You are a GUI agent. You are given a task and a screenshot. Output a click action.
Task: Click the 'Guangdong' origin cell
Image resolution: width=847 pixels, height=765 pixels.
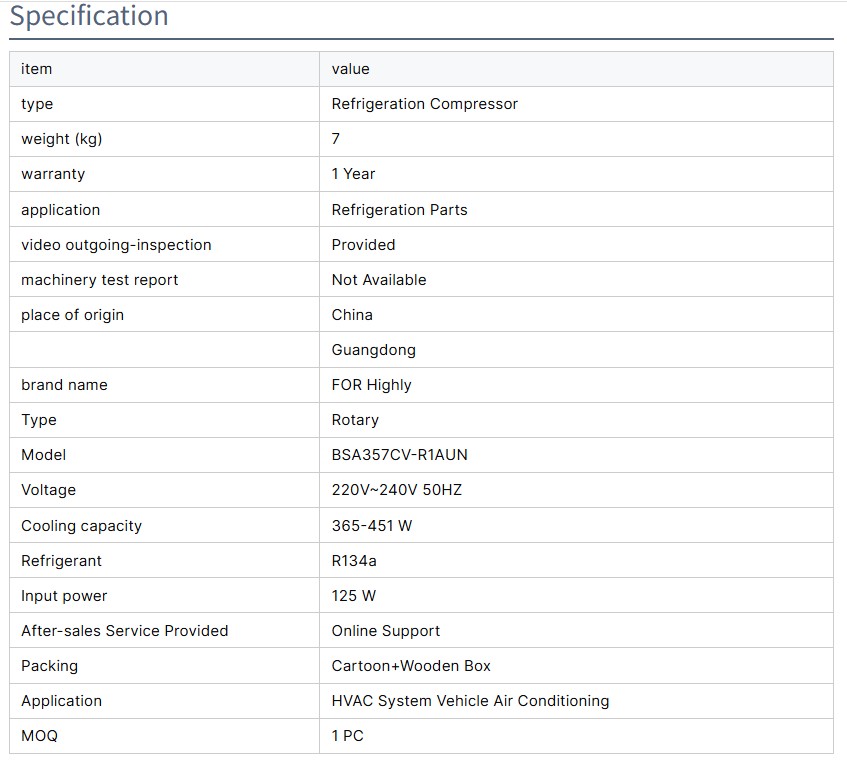pyautogui.click(x=373, y=350)
